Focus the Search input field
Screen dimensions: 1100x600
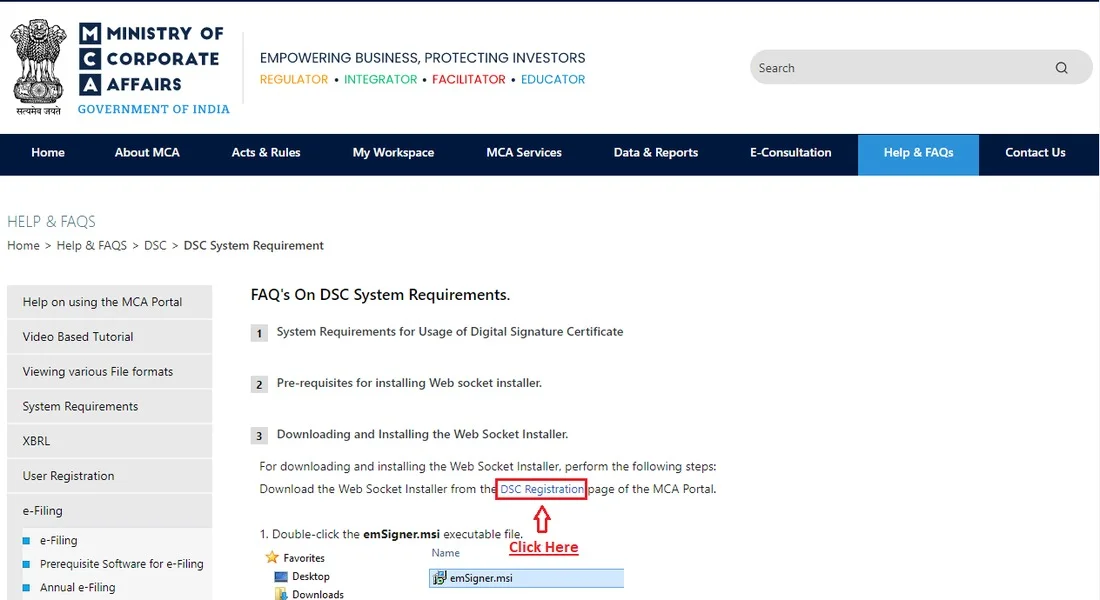tap(920, 67)
